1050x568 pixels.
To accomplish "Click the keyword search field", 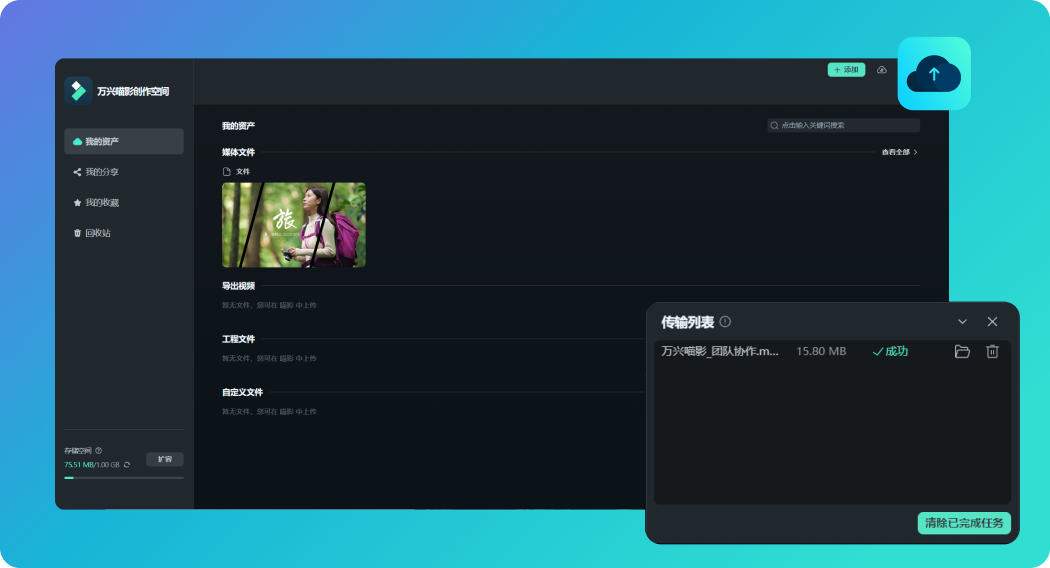I will click(844, 125).
